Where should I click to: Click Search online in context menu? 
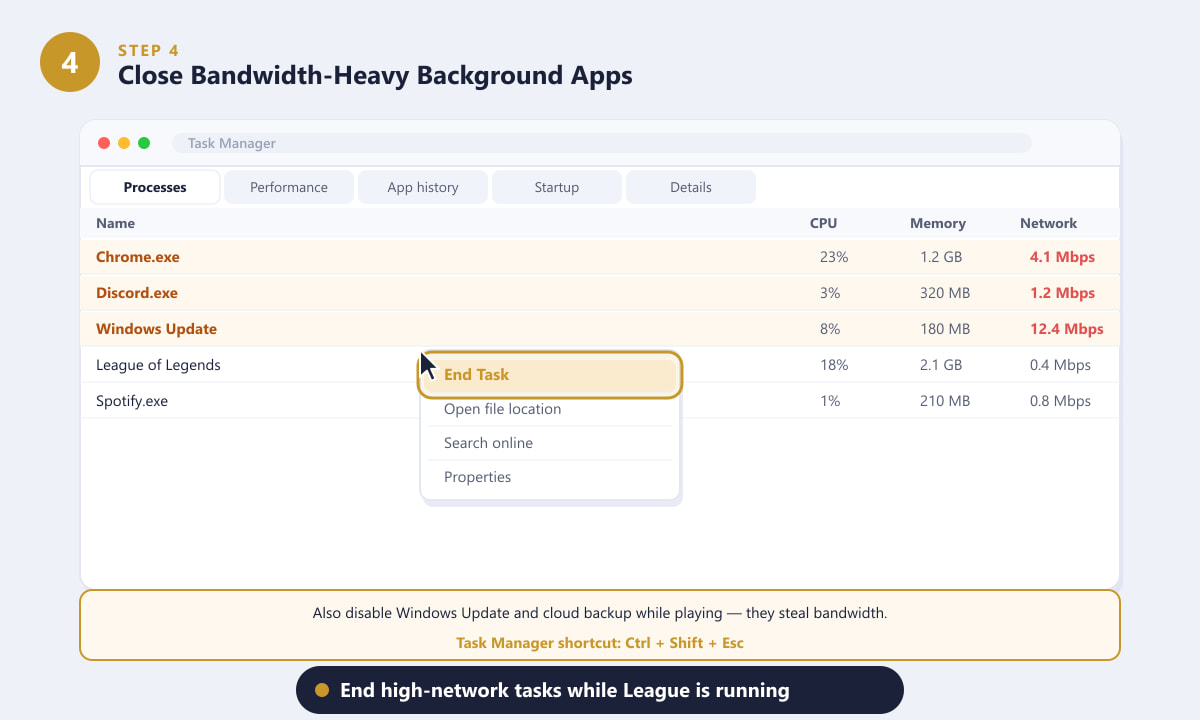pos(550,443)
